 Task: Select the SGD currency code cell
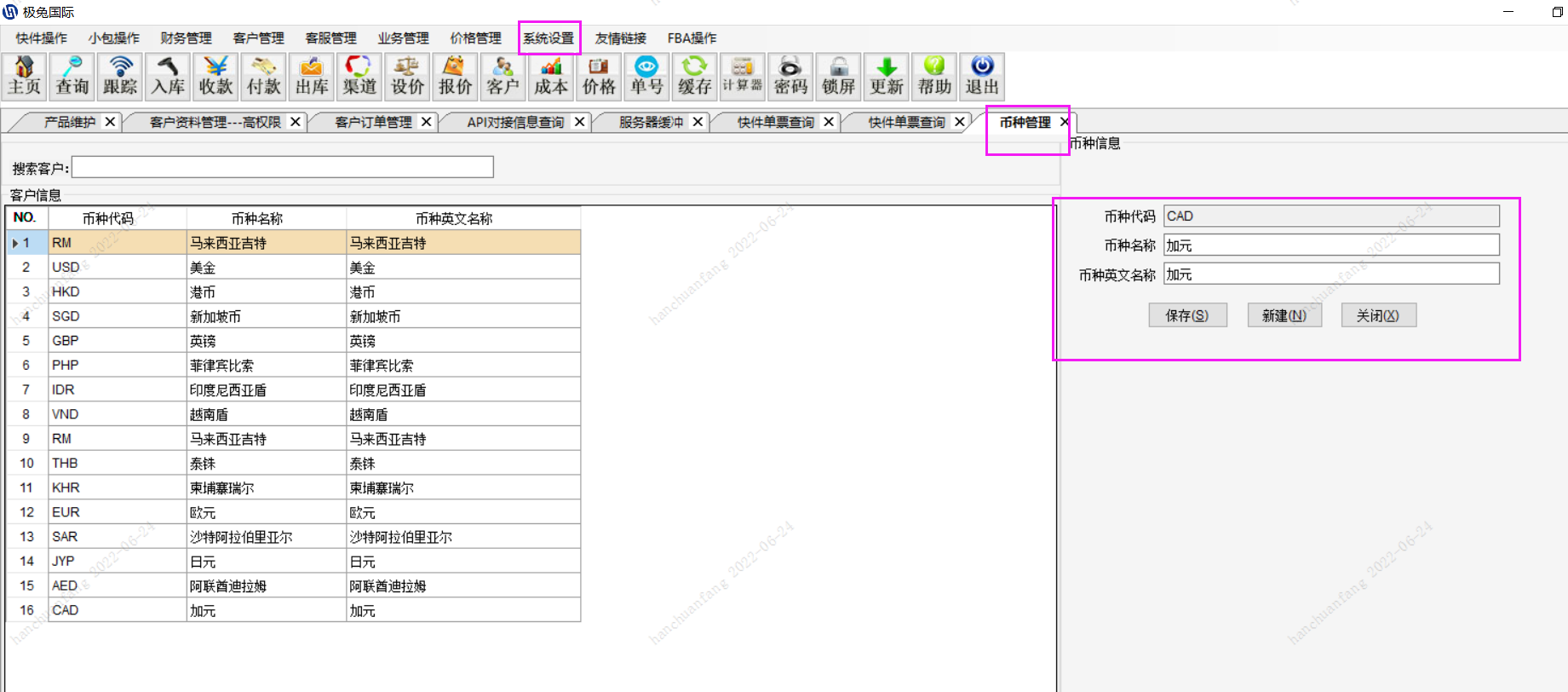[x=118, y=316]
